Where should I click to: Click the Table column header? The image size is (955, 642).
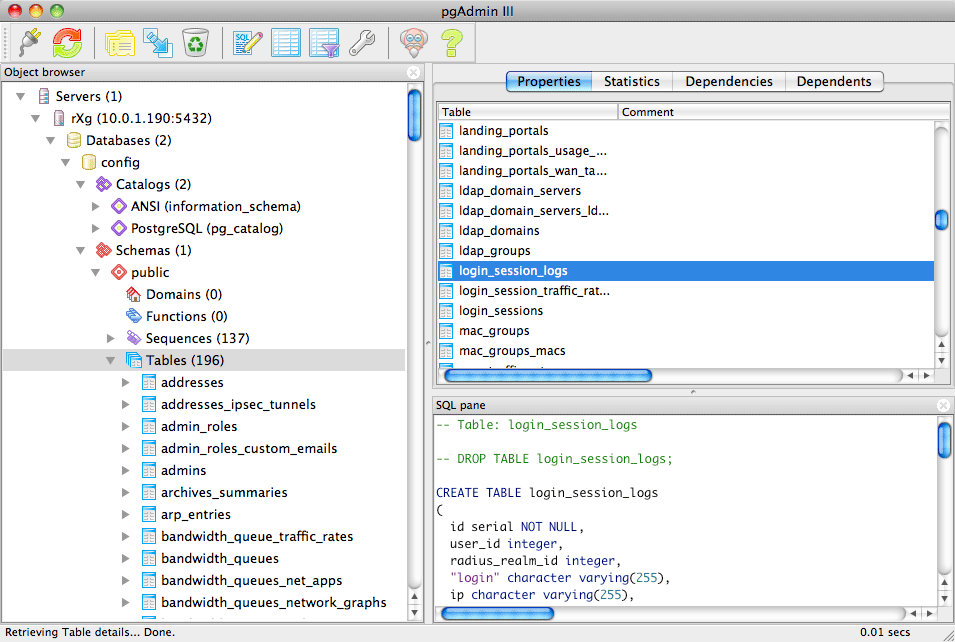[x=527, y=112]
